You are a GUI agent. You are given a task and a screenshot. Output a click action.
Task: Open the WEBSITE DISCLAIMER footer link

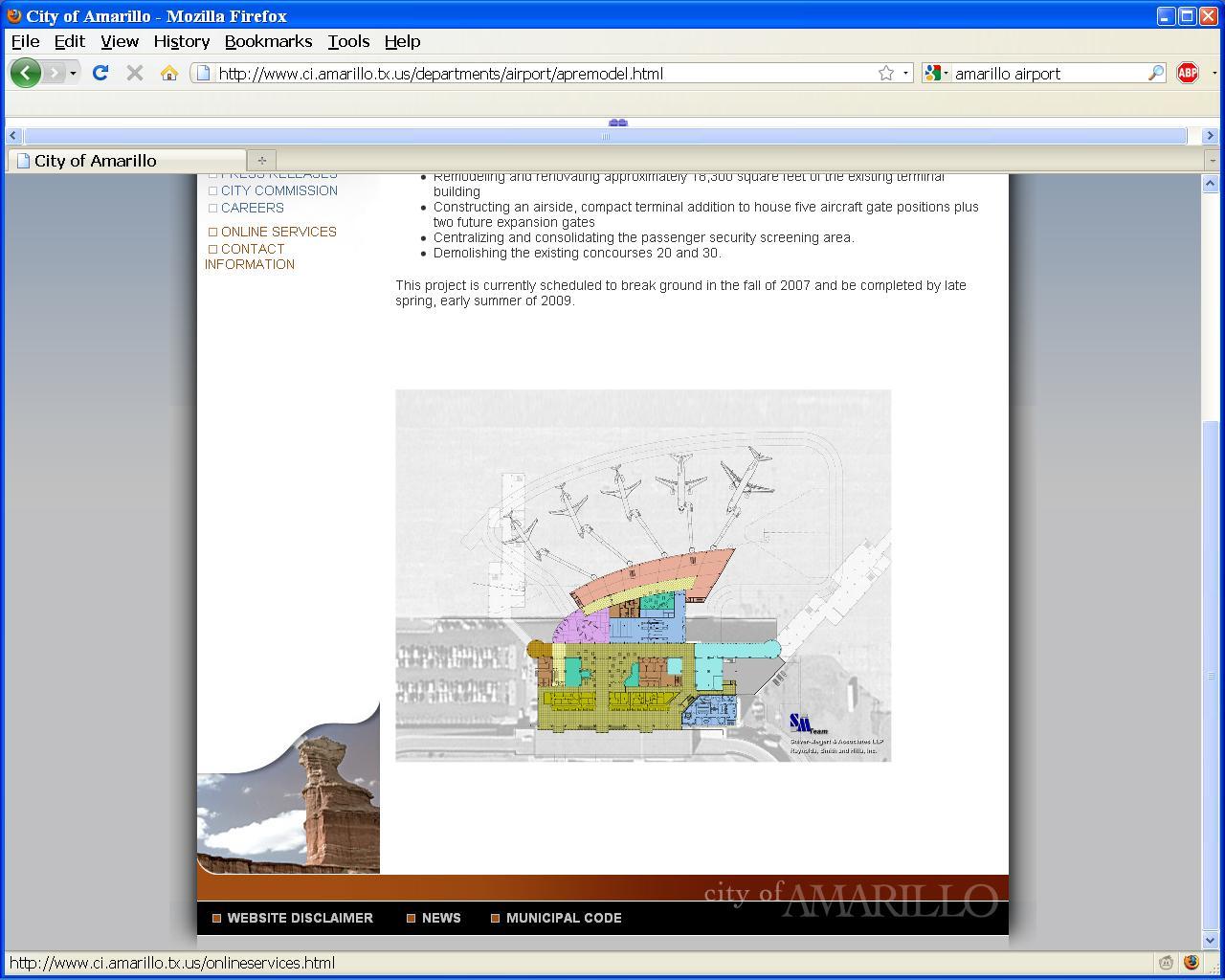[x=300, y=918]
